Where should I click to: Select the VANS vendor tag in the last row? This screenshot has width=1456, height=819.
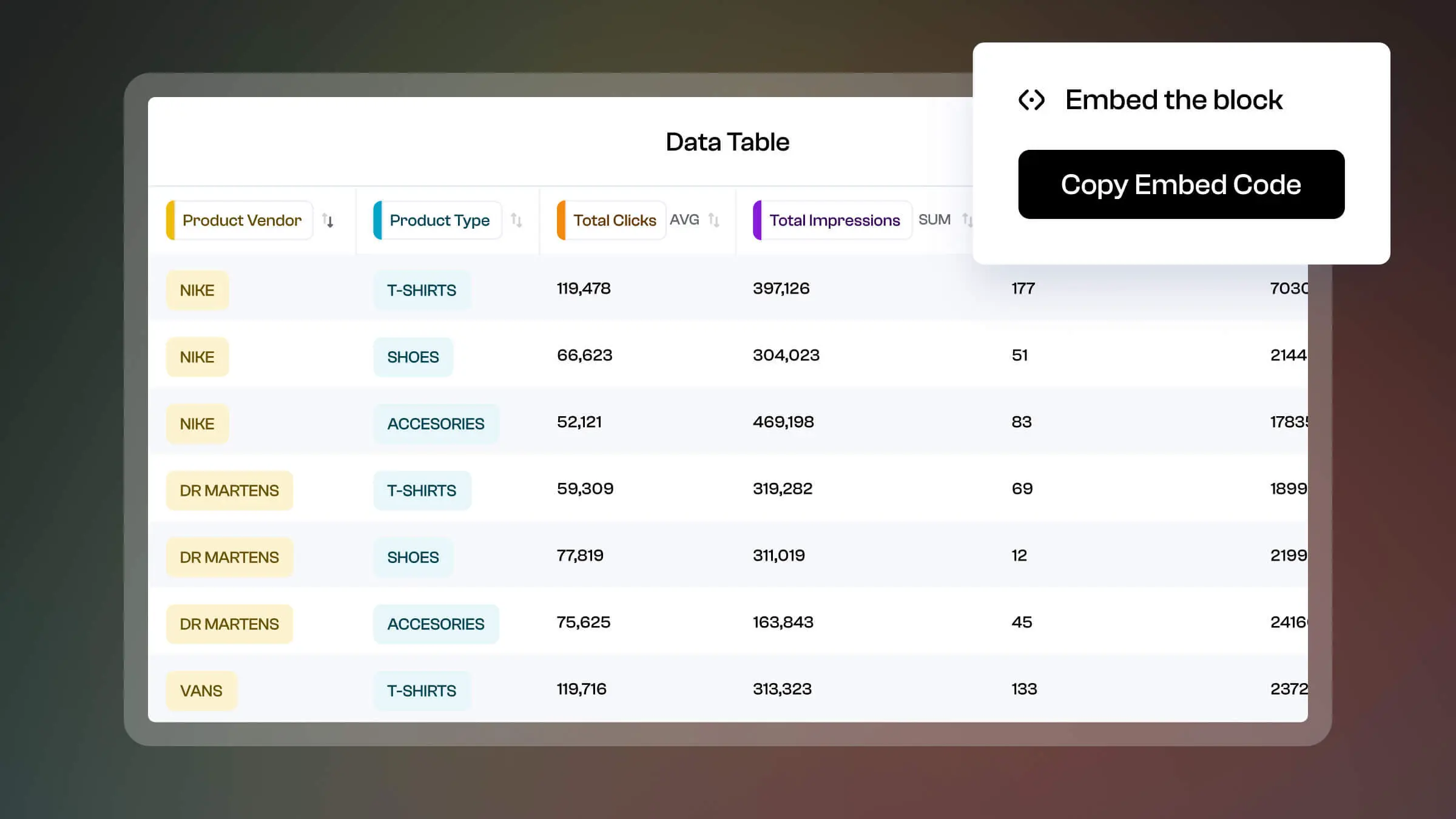[x=201, y=690]
